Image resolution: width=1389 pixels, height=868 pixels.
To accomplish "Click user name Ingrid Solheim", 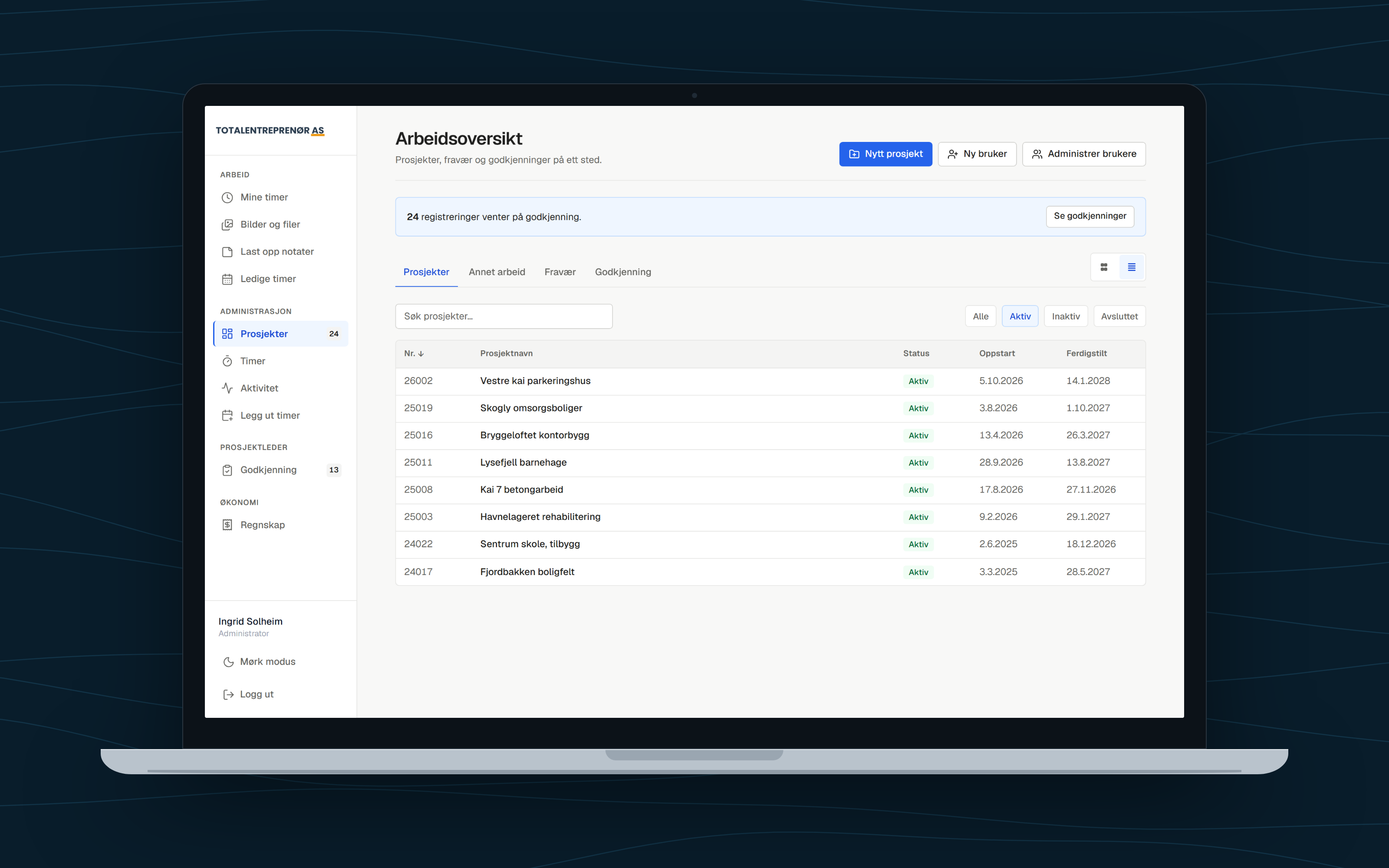I will point(250,622).
